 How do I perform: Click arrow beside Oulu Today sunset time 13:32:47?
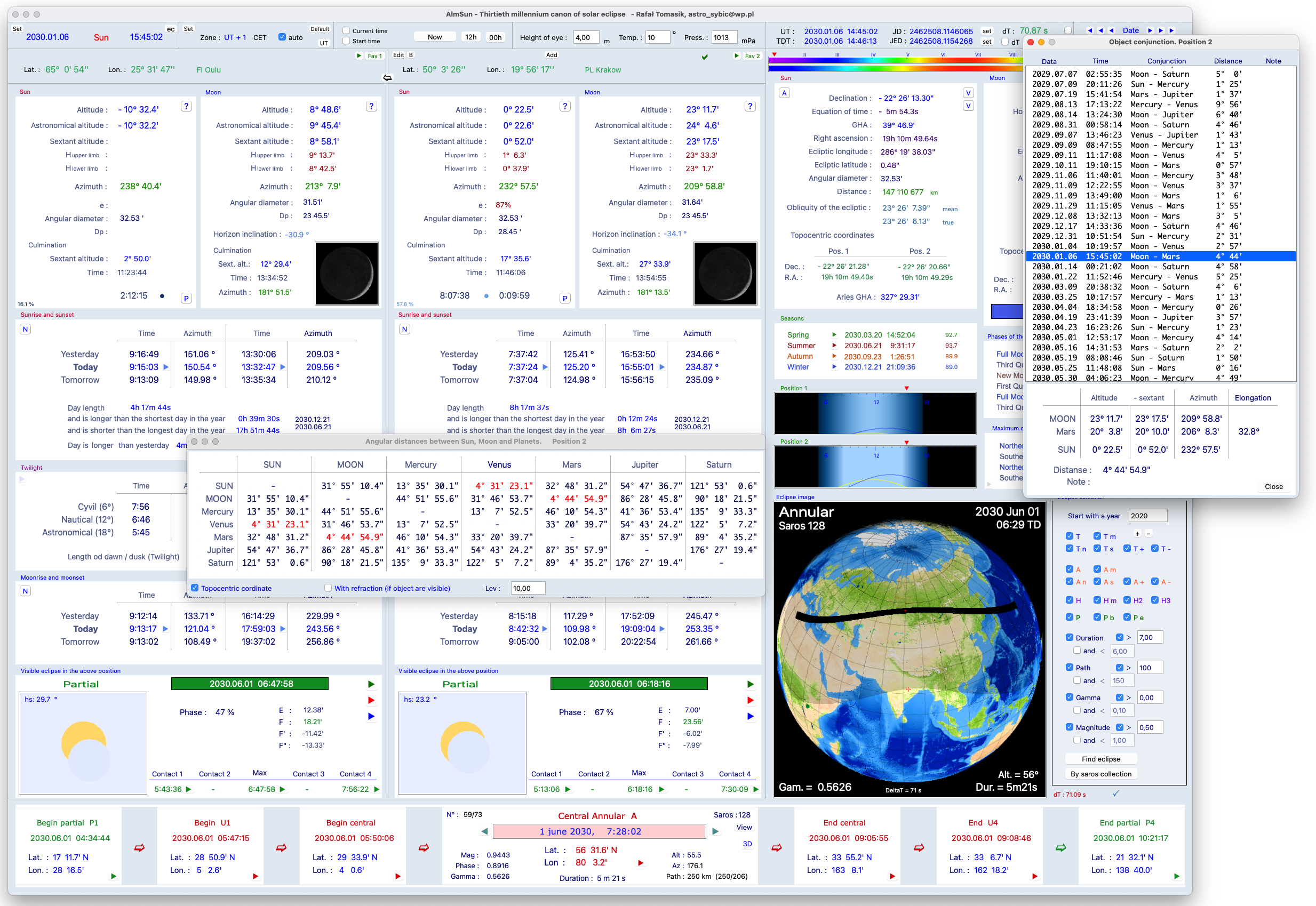[283, 367]
